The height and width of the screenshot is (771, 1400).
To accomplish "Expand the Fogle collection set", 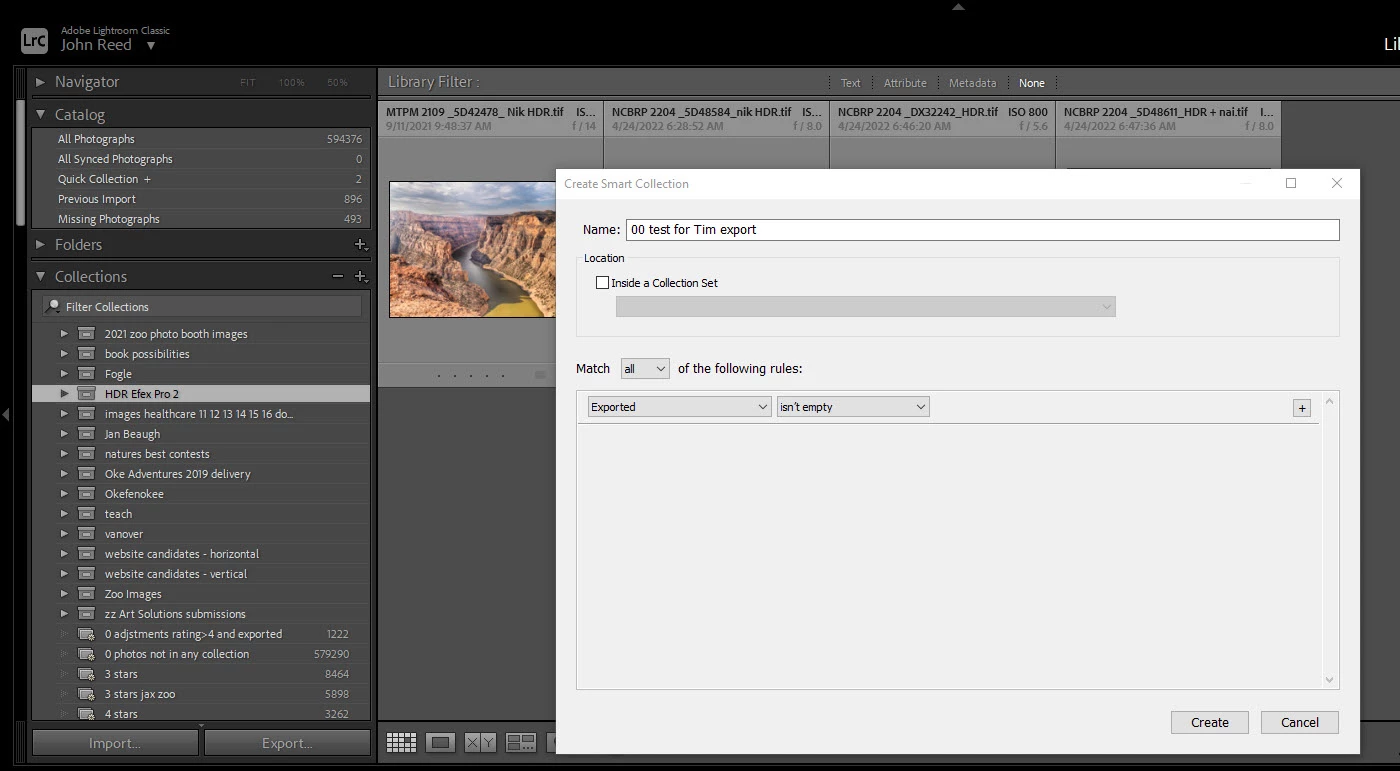I will (x=64, y=374).
